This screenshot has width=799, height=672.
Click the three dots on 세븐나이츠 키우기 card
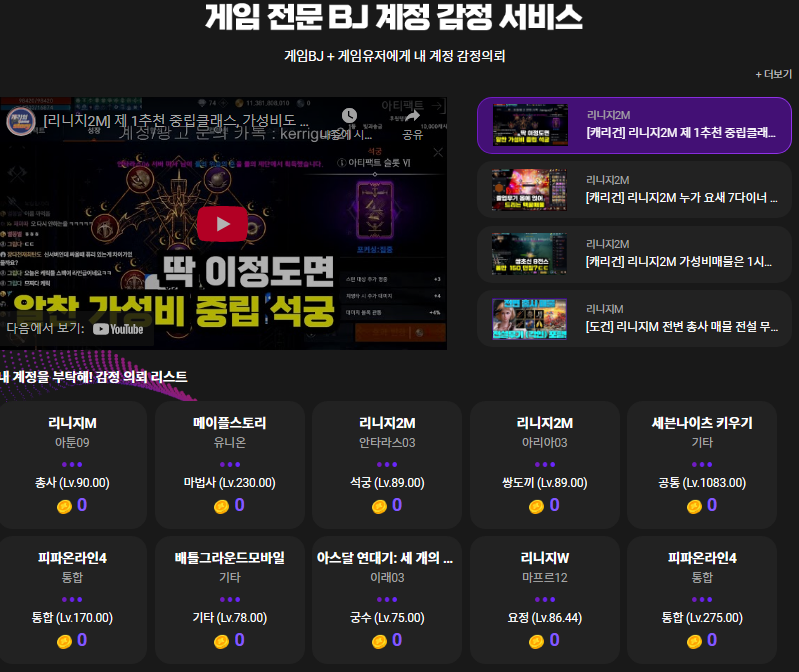point(702,465)
